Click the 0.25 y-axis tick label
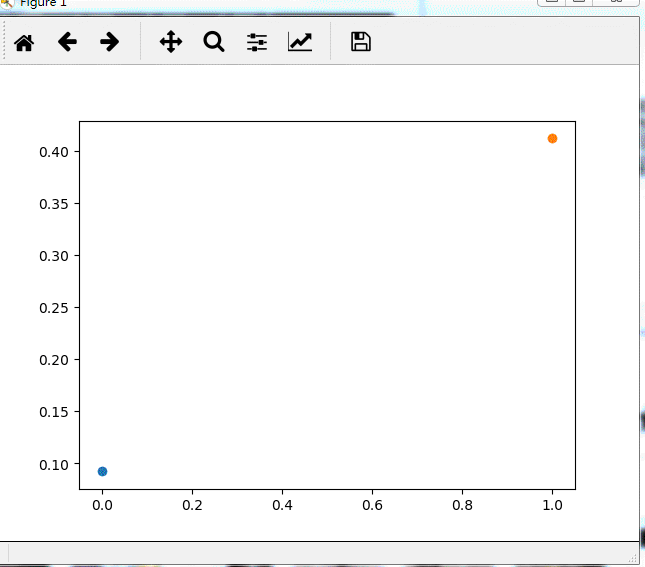This screenshot has width=645, height=567. click(53, 308)
